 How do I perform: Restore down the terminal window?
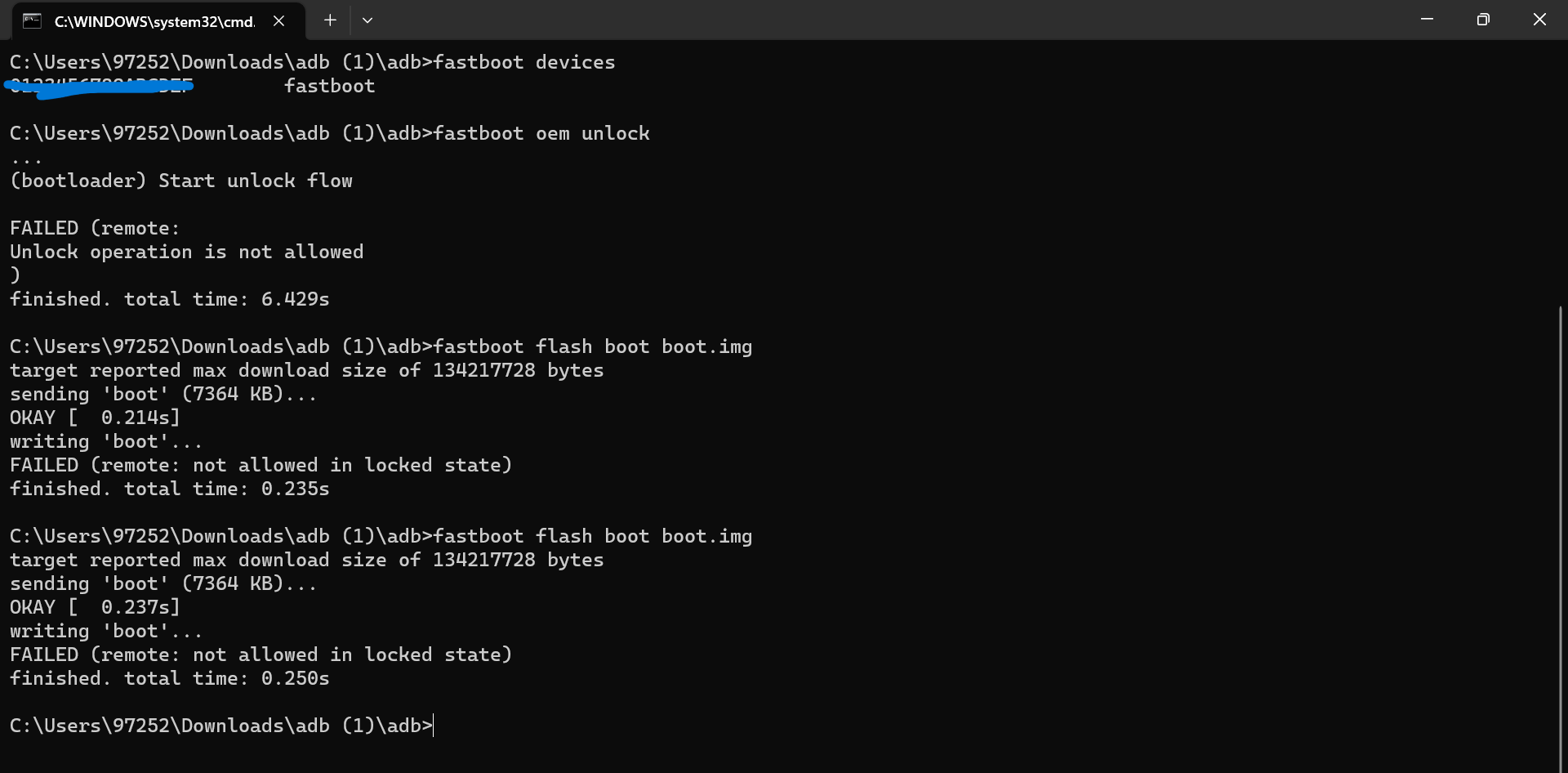point(1483,20)
